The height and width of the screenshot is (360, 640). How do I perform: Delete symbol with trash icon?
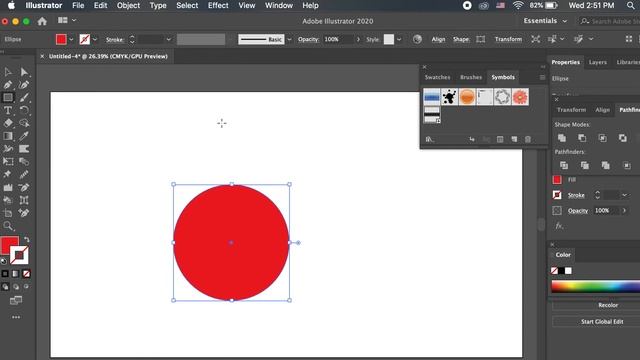click(528, 140)
